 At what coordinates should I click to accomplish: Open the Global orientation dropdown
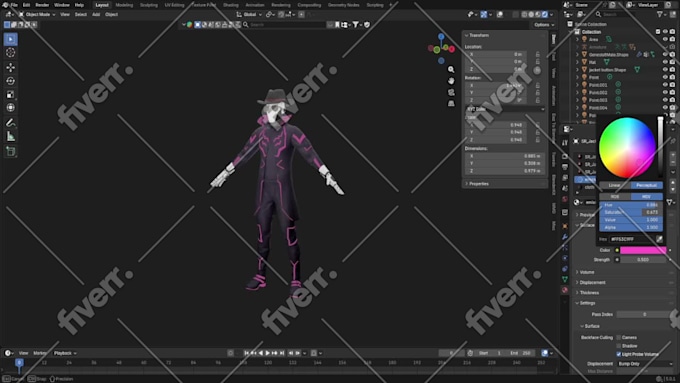(249, 14)
